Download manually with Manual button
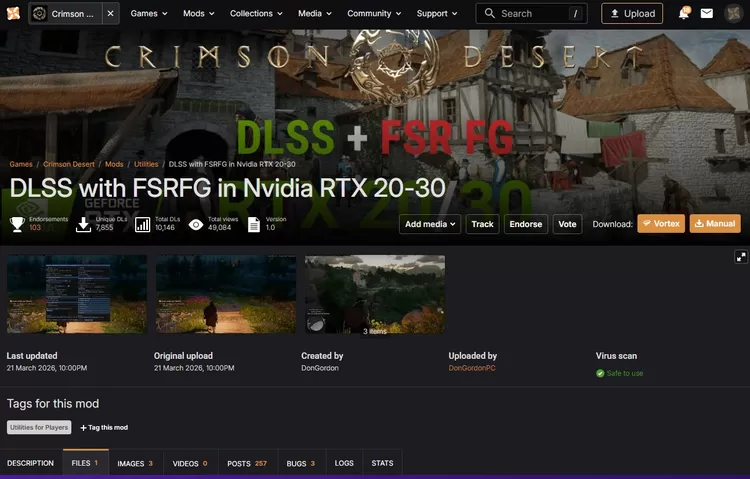 click(715, 223)
